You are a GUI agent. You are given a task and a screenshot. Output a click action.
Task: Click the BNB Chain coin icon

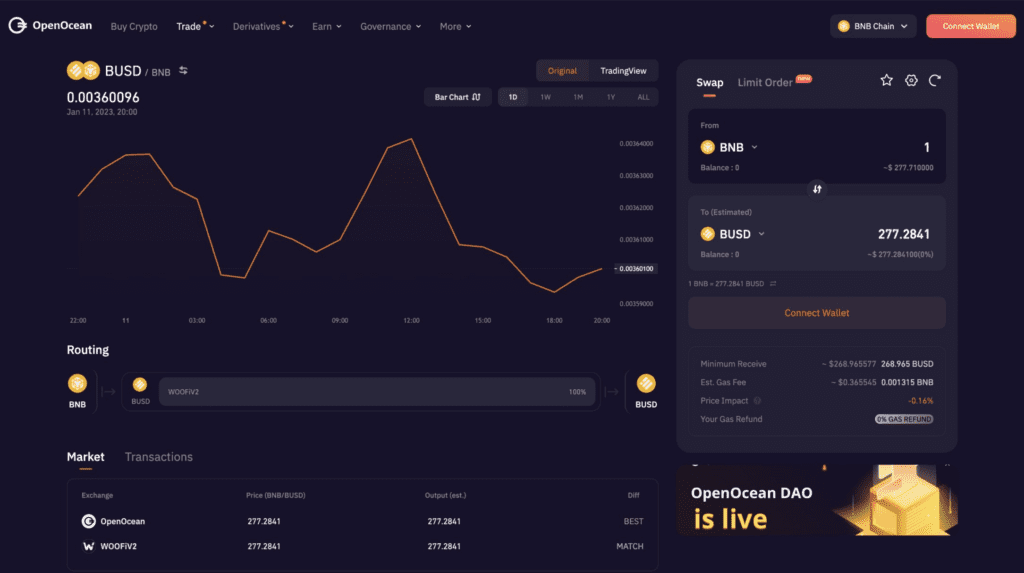pyautogui.click(x=844, y=26)
